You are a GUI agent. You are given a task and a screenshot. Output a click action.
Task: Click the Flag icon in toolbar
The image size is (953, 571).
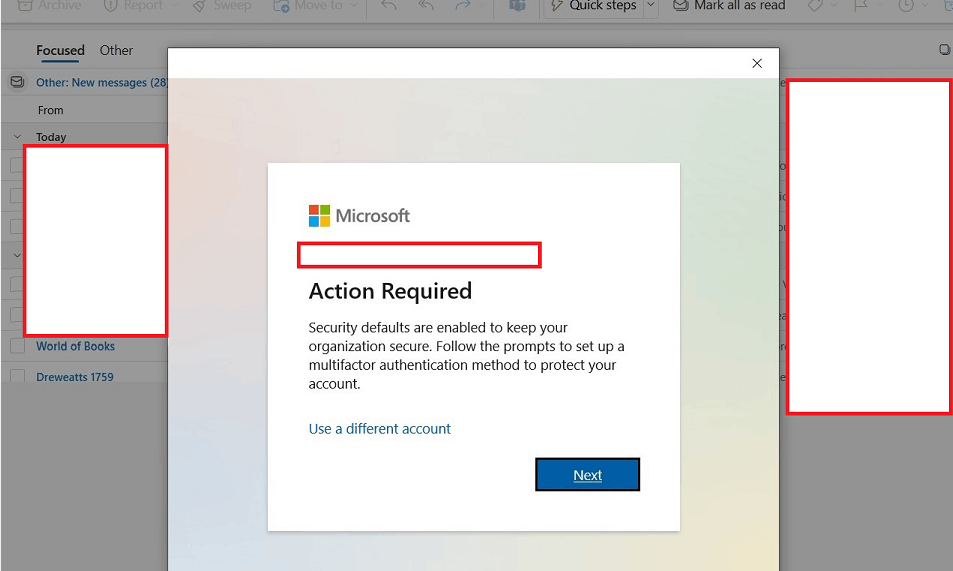pyautogui.click(x=861, y=5)
